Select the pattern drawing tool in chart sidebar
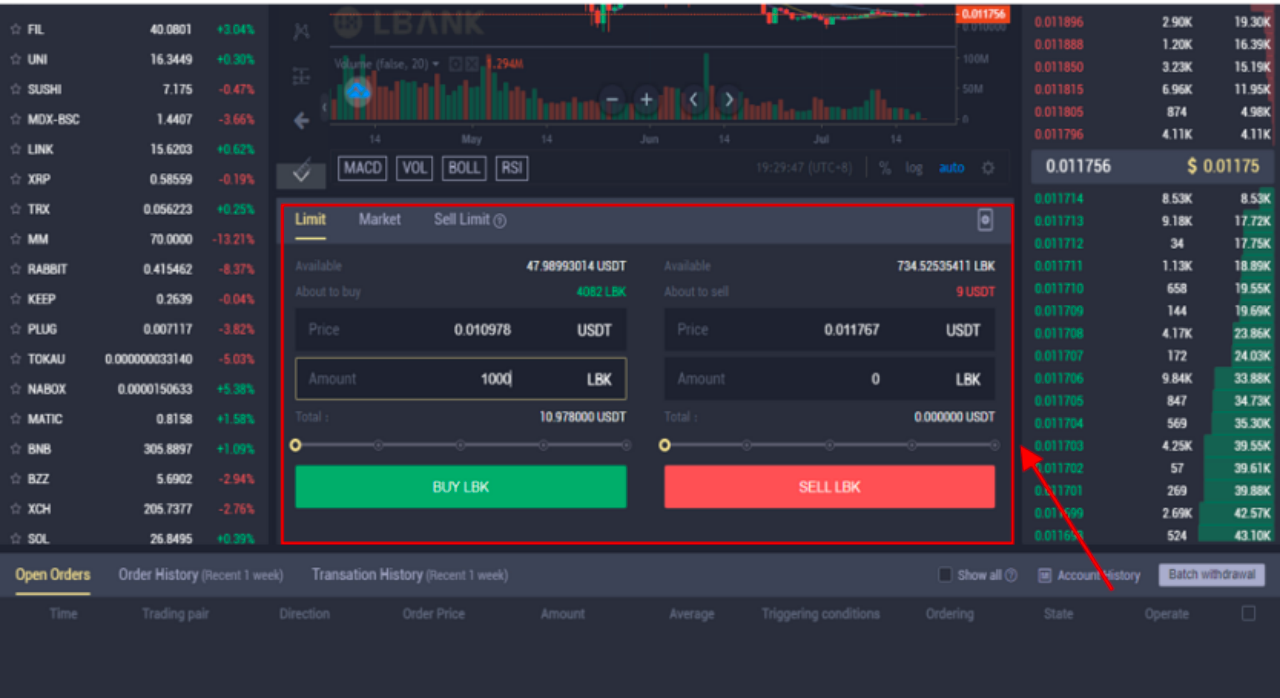The height and width of the screenshot is (698, 1280). pyautogui.click(x=301, y=30)
